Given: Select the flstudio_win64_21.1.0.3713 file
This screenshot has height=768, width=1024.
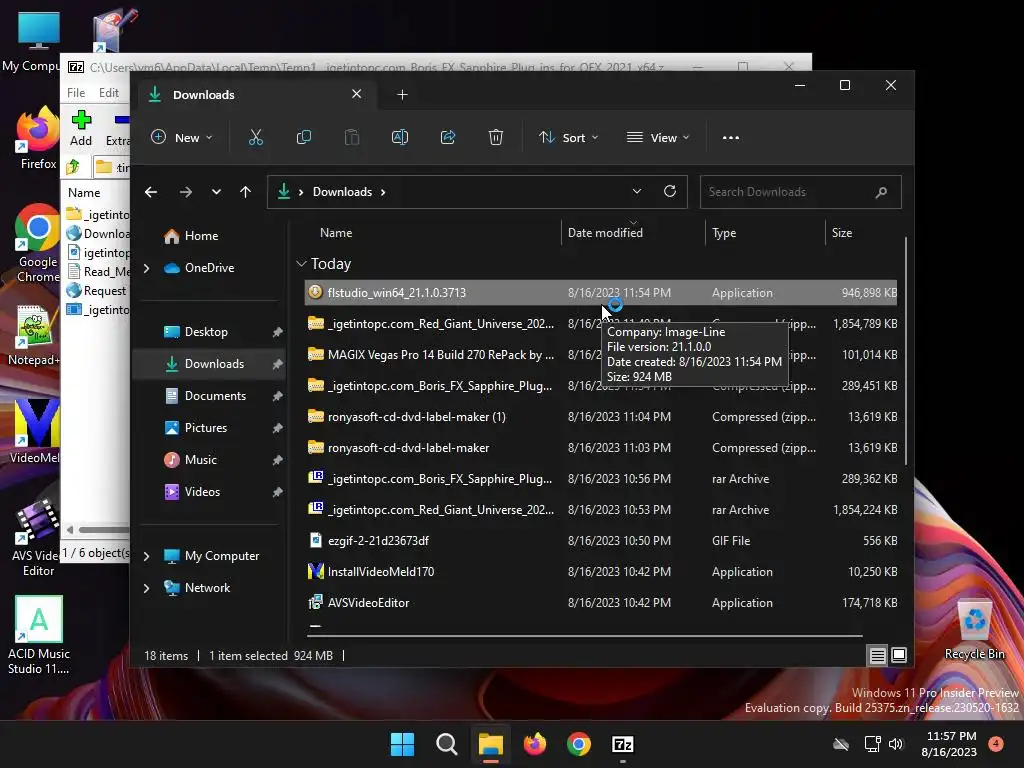Looking at the screenshot, I should (601, 293).
